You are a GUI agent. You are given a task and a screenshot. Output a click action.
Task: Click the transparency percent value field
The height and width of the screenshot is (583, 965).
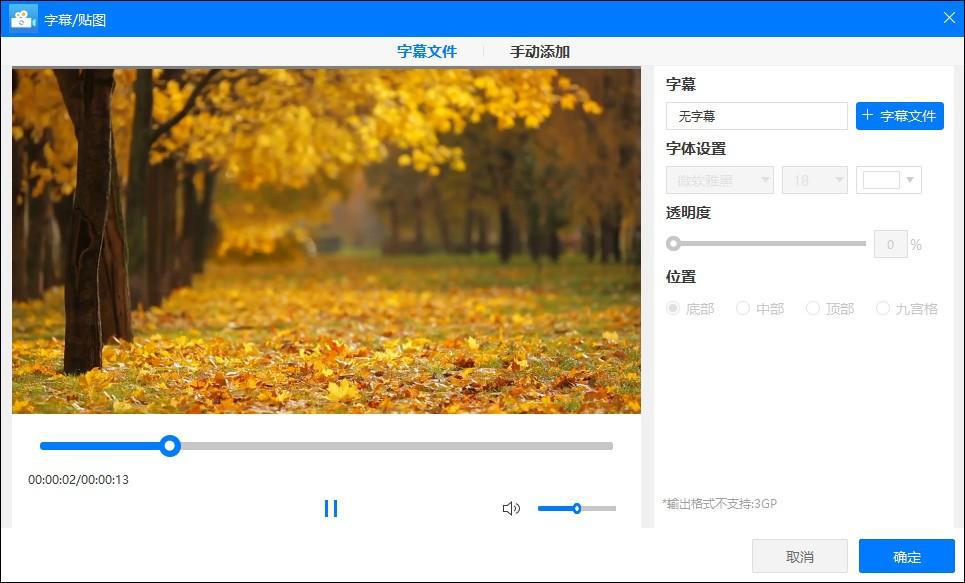click(891, 244)
